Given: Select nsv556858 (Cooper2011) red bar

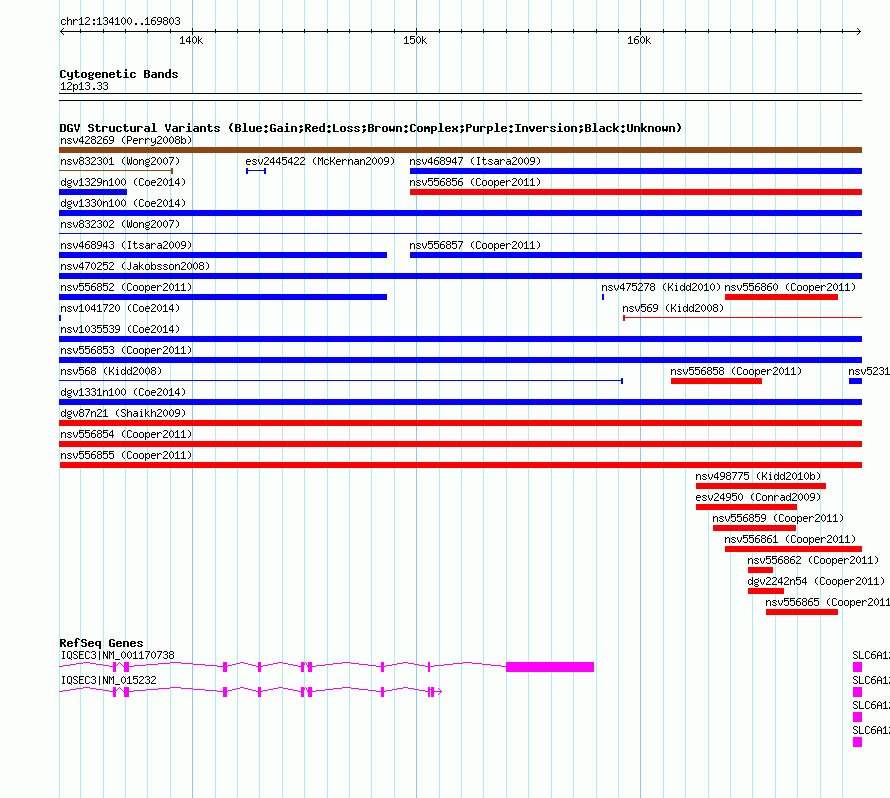Looking at the screenshot, I should (716, 381).
